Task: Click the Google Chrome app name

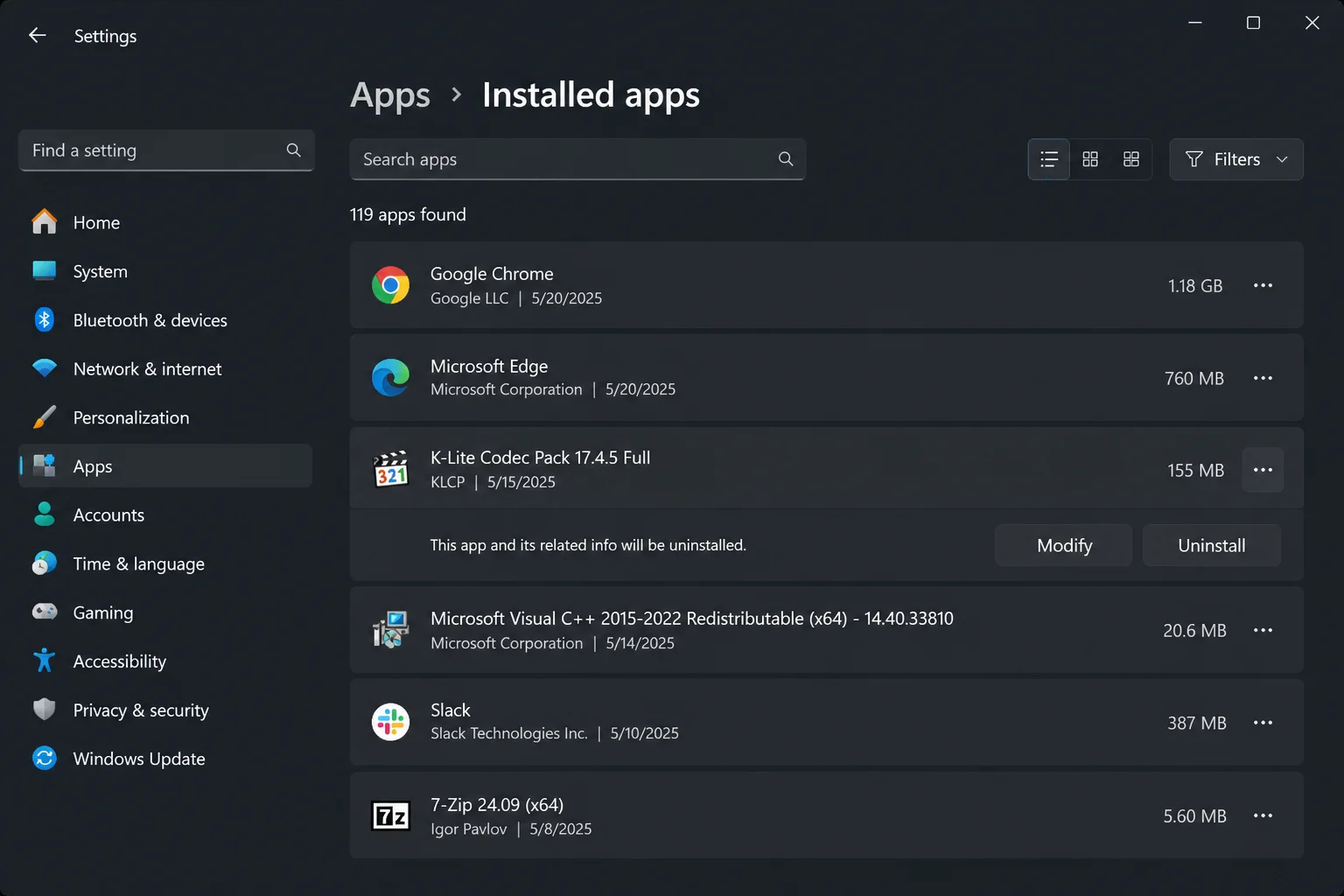Action: [492, 274]
